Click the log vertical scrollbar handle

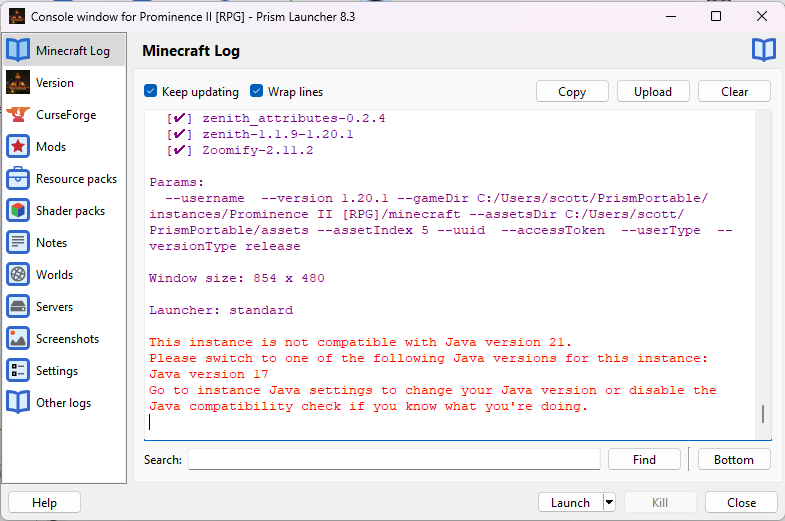click(762, 413)
